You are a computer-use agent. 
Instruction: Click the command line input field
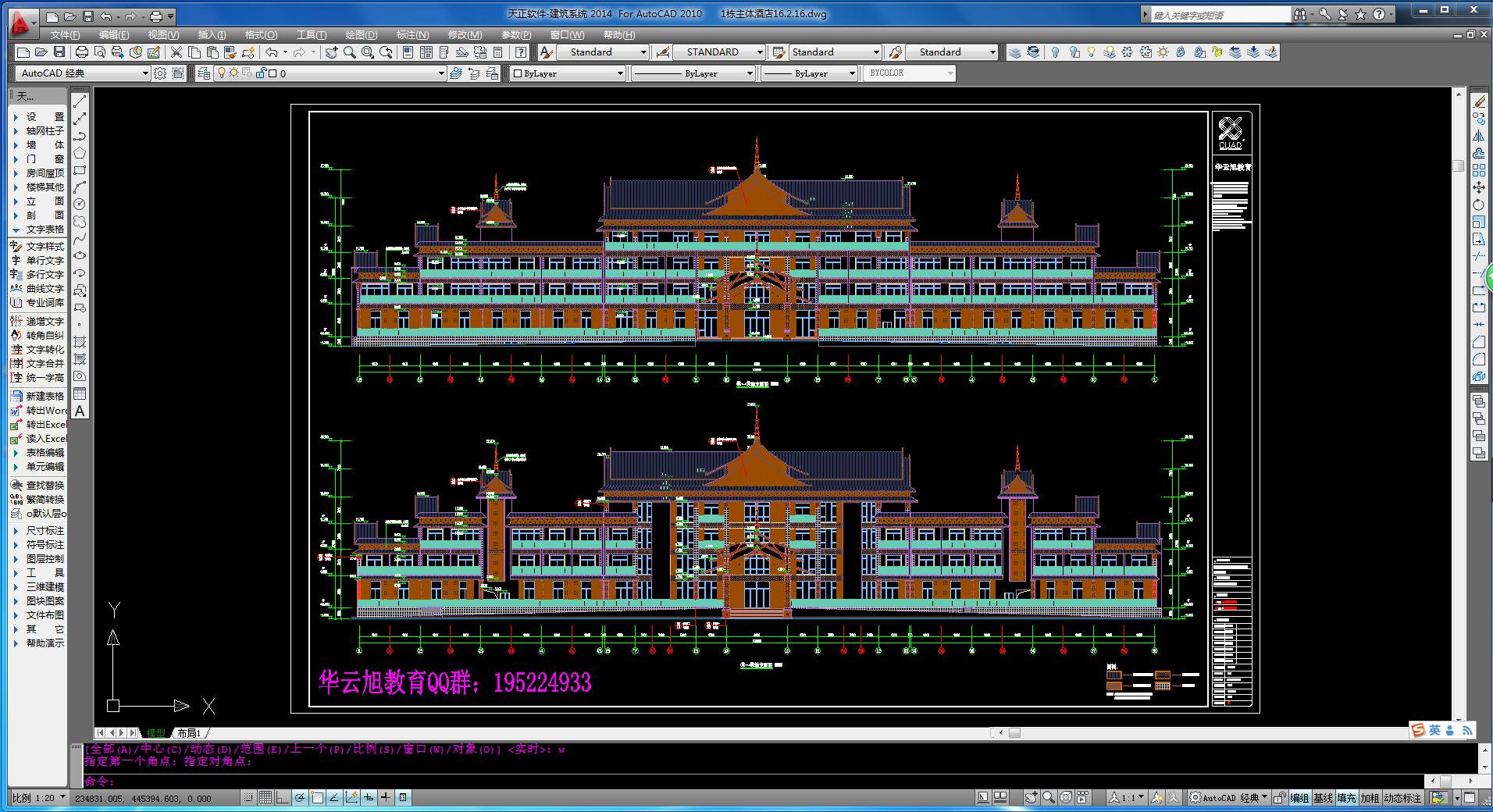pos(703,781)
